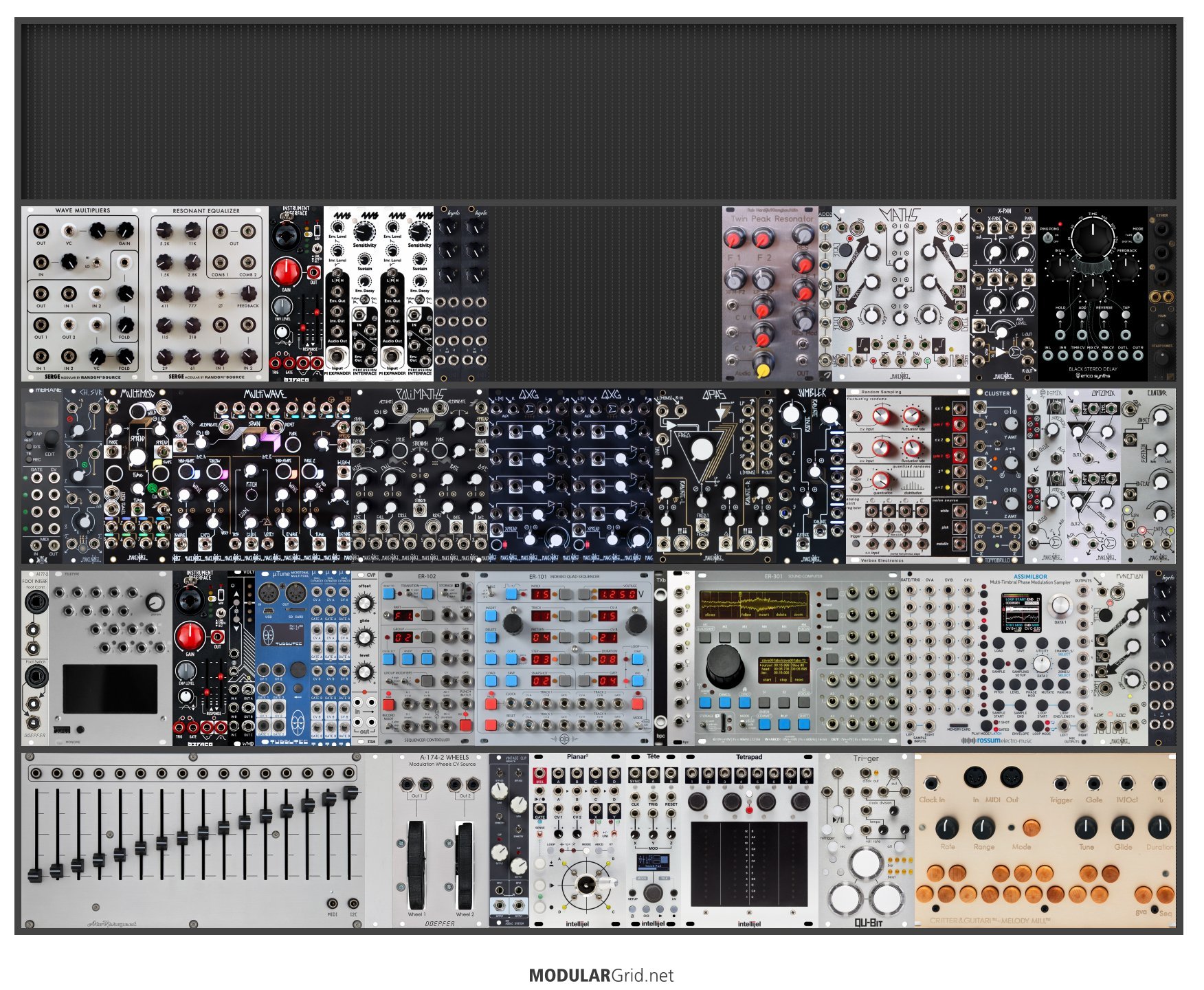Click the lowest-set fader on the faderbank

(35, 874)
